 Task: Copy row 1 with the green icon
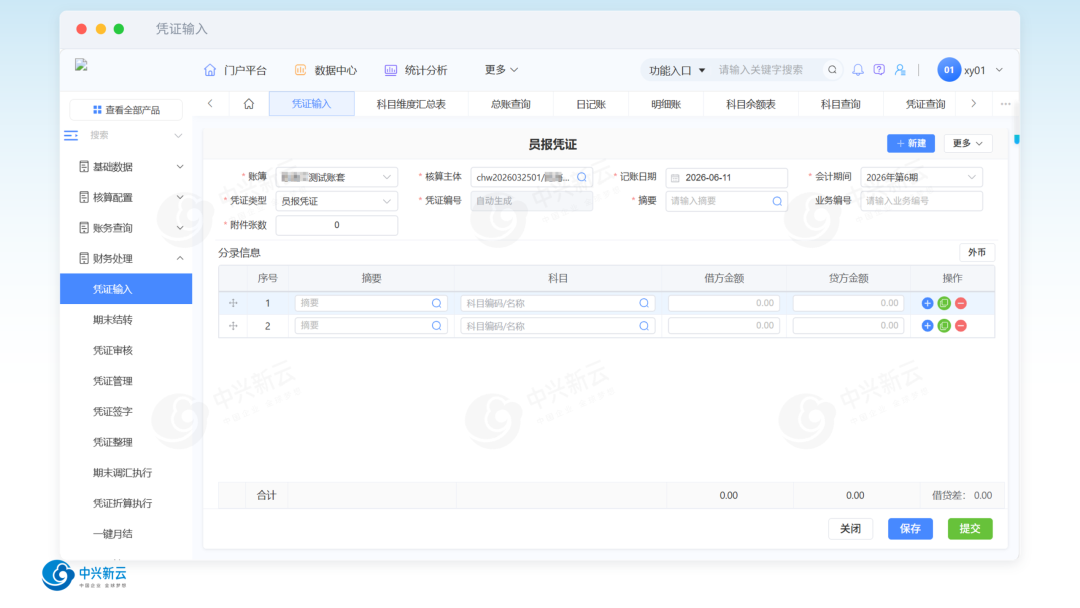[944, 303]
